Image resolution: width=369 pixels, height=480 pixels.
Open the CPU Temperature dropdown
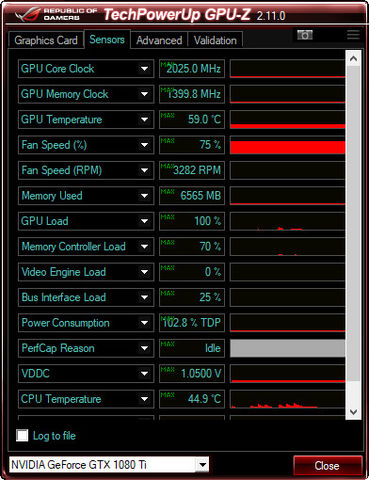(x=144, y=399)
